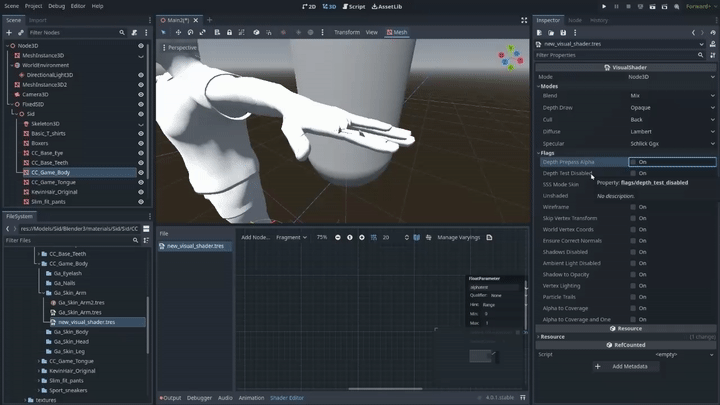Screen dimensions: 720x405
Task: Hide the CC_Game_Body node
Action: 141,173
